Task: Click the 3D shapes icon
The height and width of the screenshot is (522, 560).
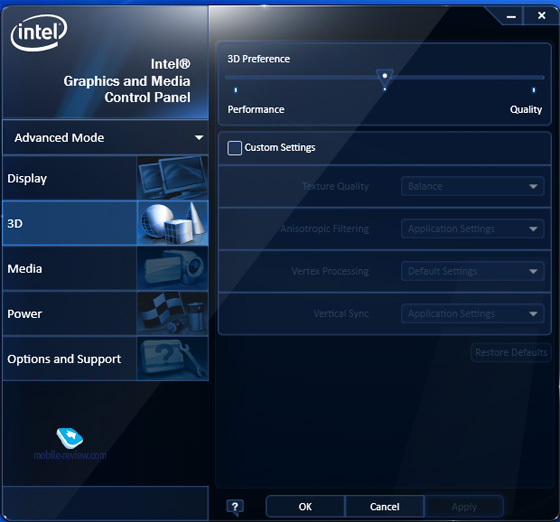Action: [x=172, y=223]
